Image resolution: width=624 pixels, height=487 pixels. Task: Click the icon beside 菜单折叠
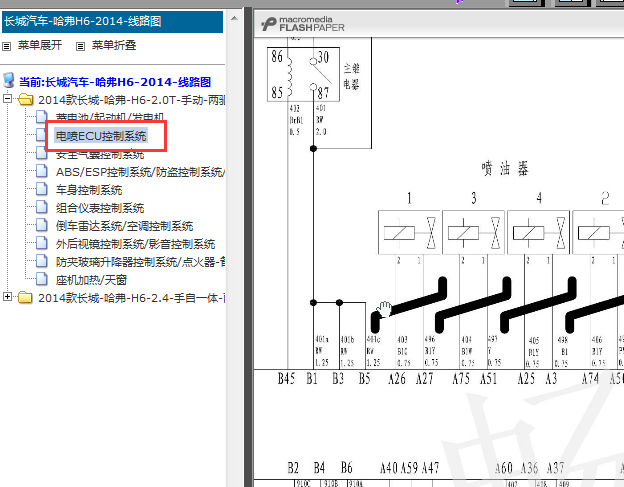[80, 47]
